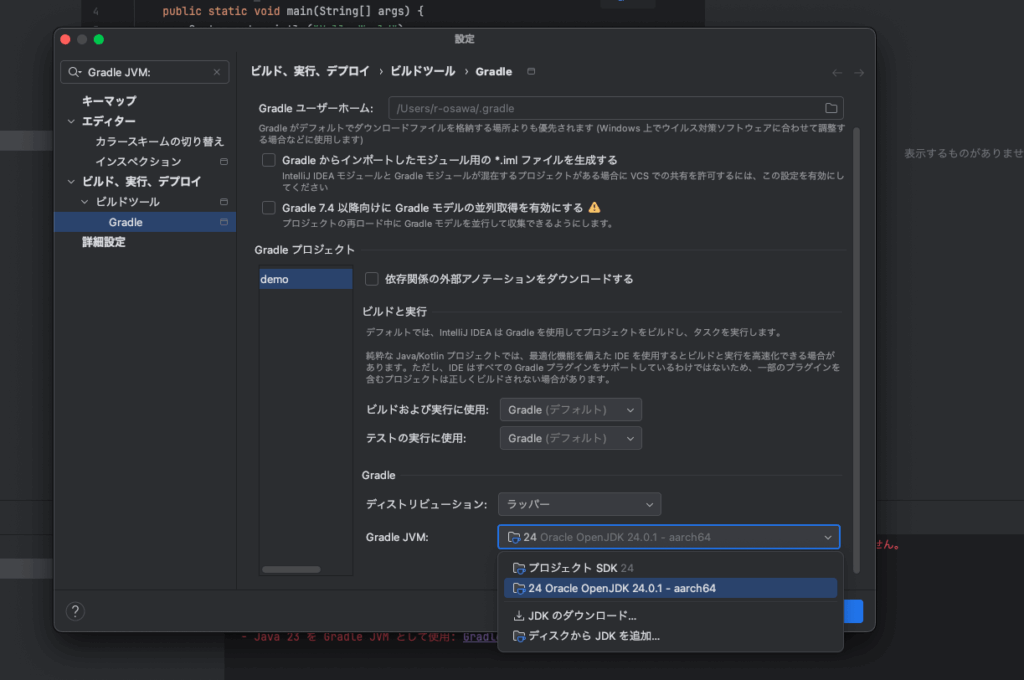Click project icon on Gradle tree row
1024x680 pixels.
224,222
